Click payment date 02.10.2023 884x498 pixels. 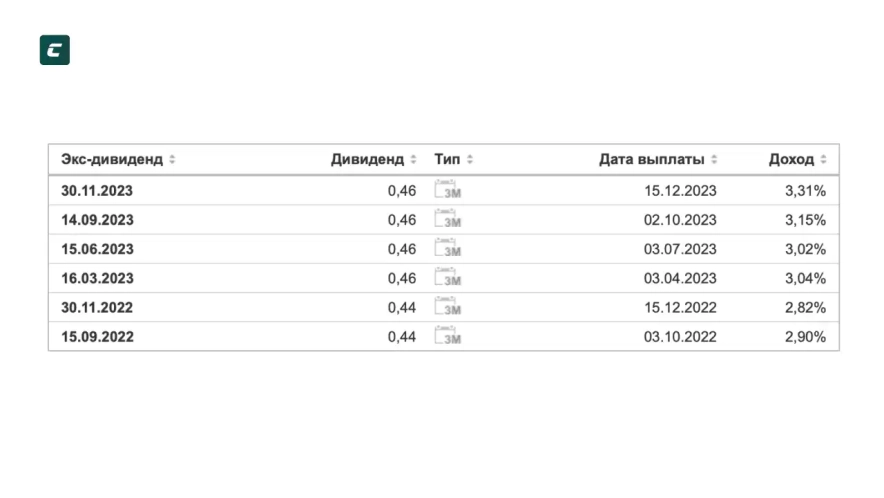pyautogui.click(x=680, y=220)
